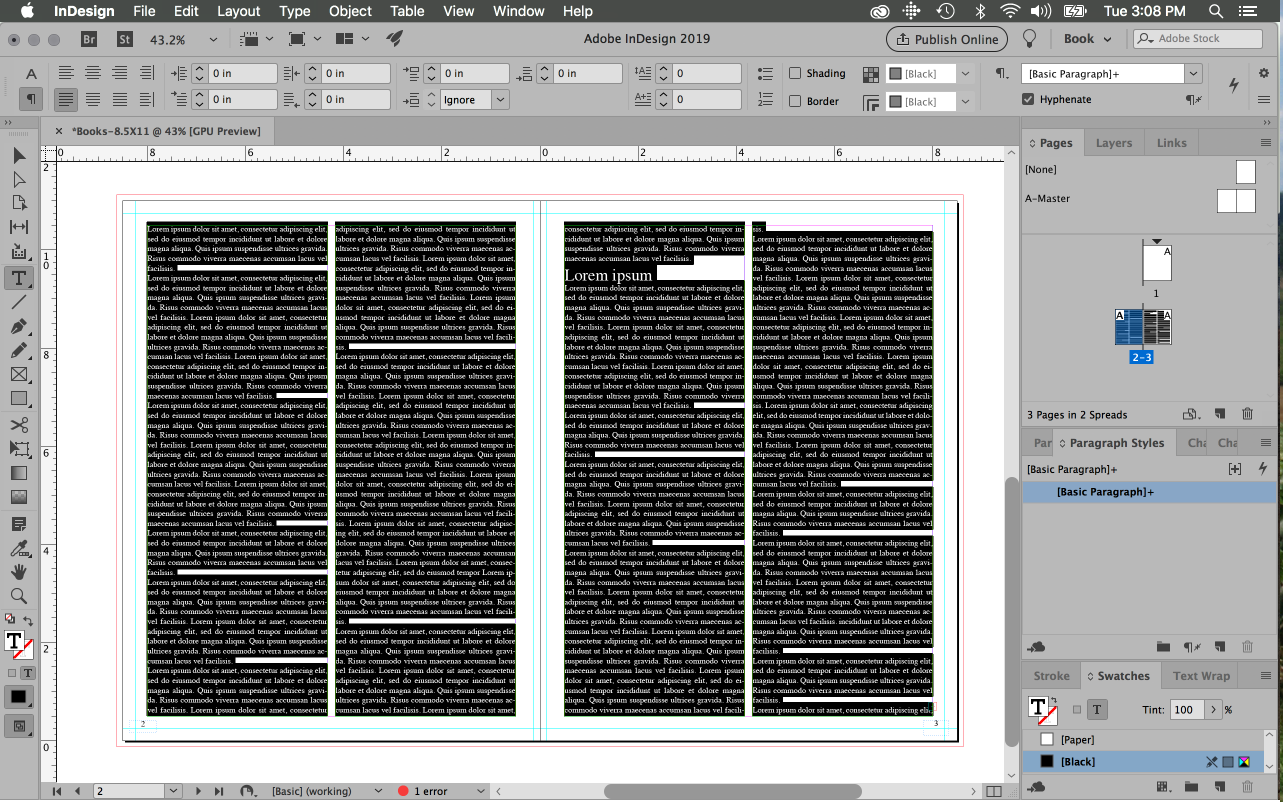Switch to the Layers tab
The image size is (1283, 802).
pos(1113,143)
